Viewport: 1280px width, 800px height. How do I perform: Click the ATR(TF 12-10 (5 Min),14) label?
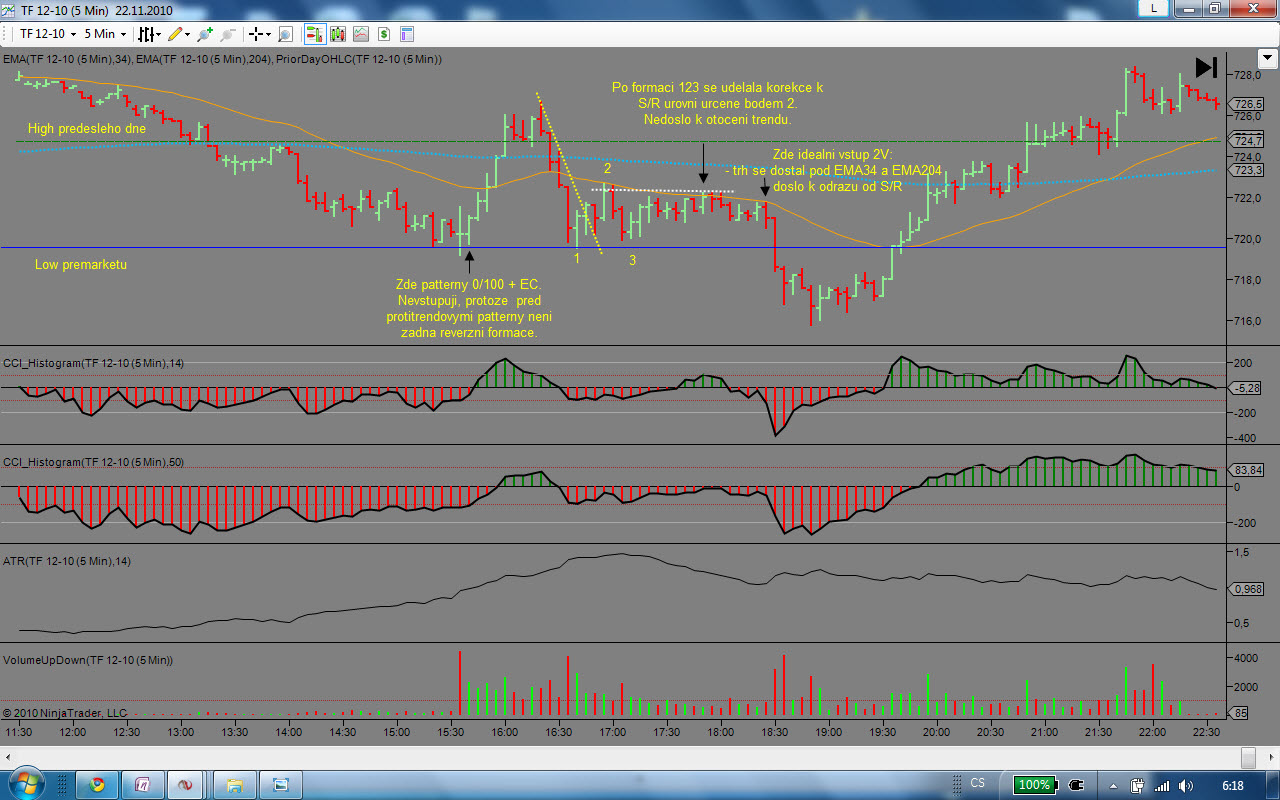point(67,560)
